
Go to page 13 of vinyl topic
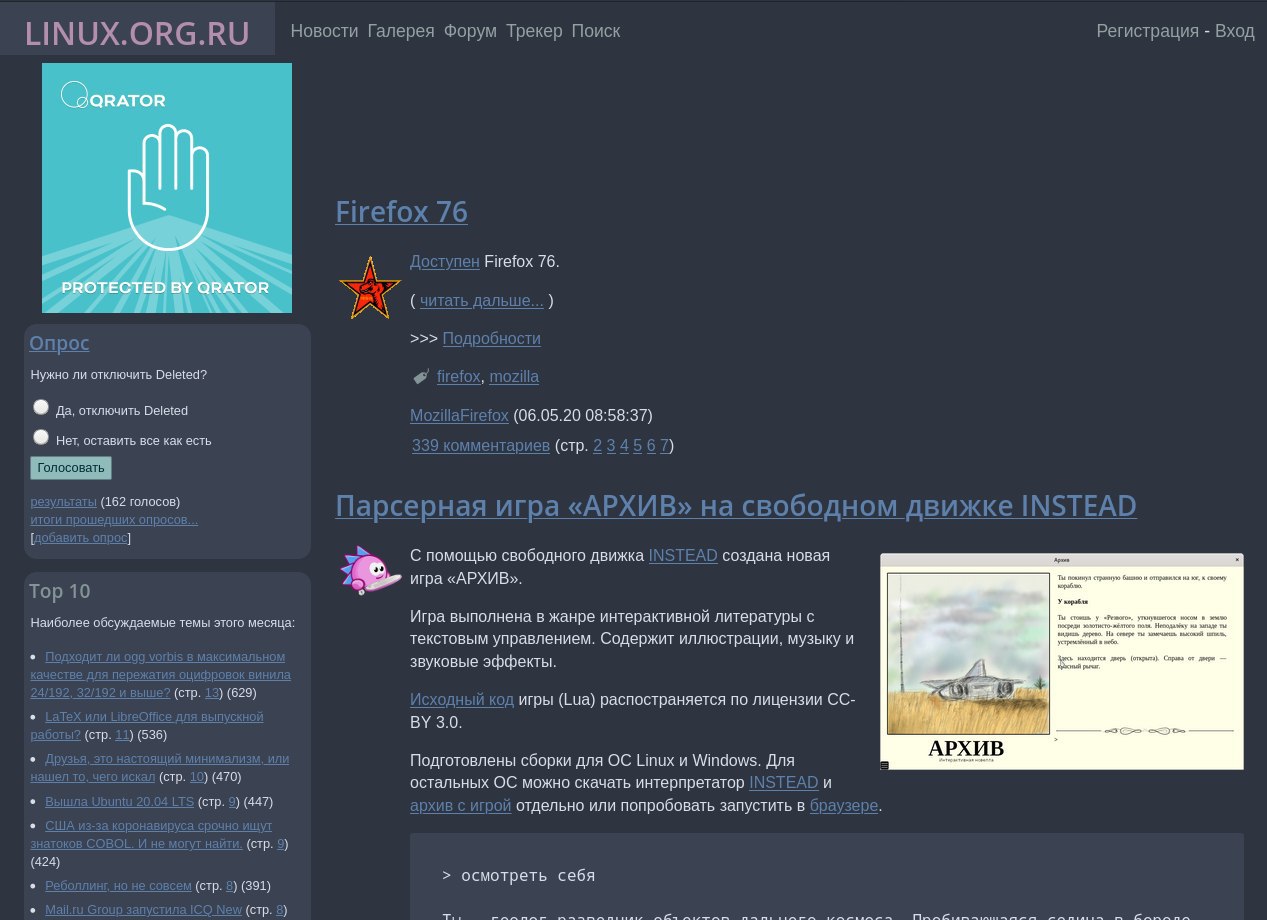[212, 692]
